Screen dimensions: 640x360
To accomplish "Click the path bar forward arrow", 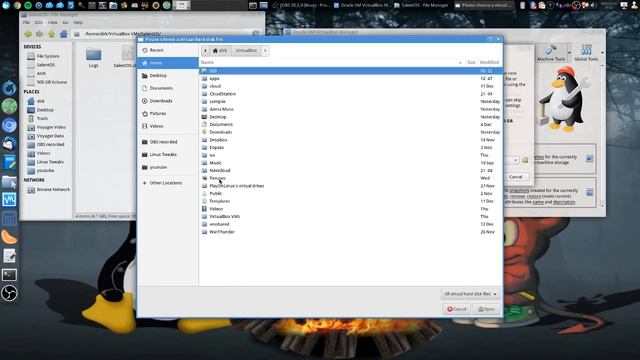I will 265,51.
